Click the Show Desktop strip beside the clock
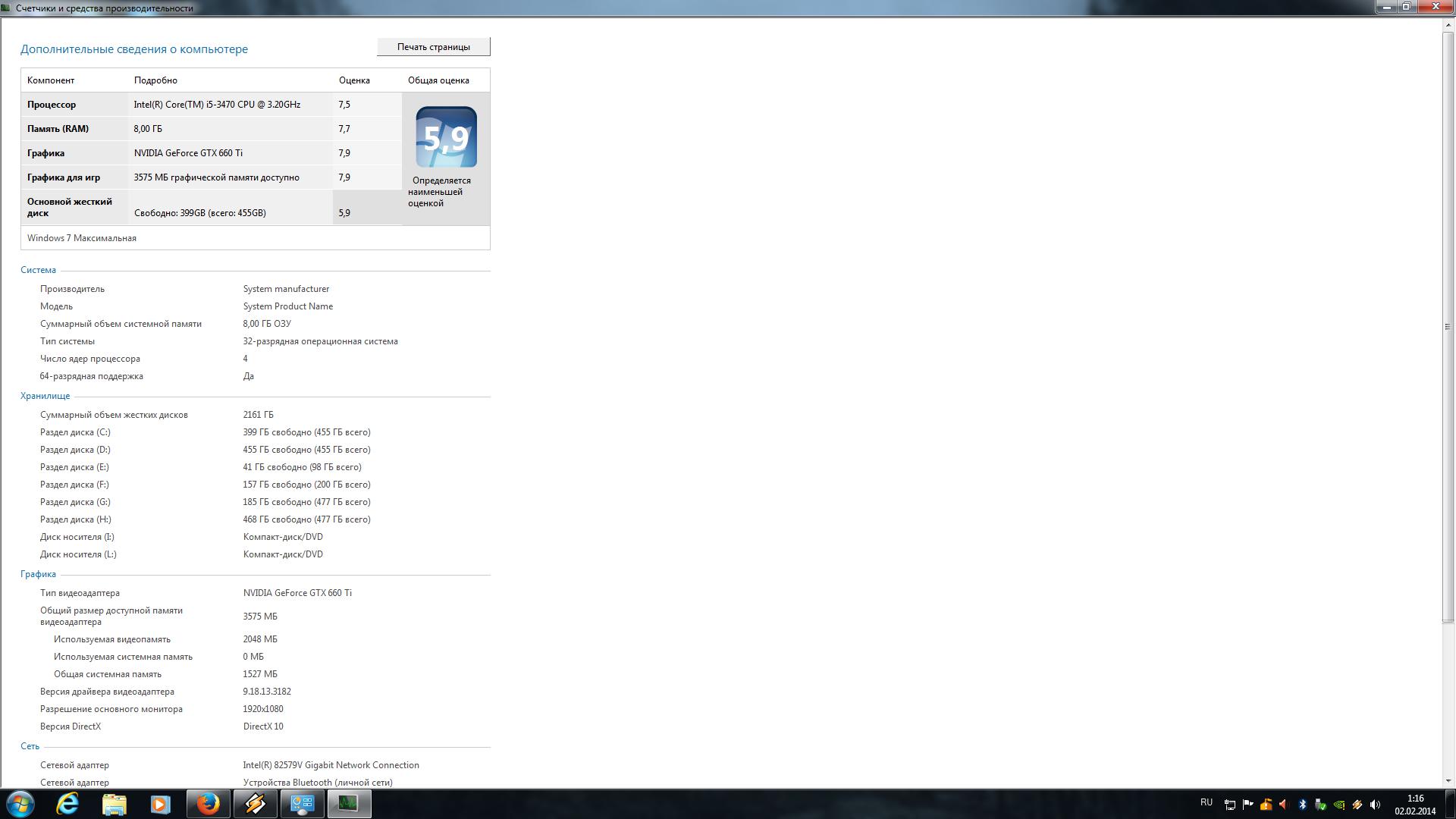This screenshot has height=819, width=1456. pos(1450,804)
